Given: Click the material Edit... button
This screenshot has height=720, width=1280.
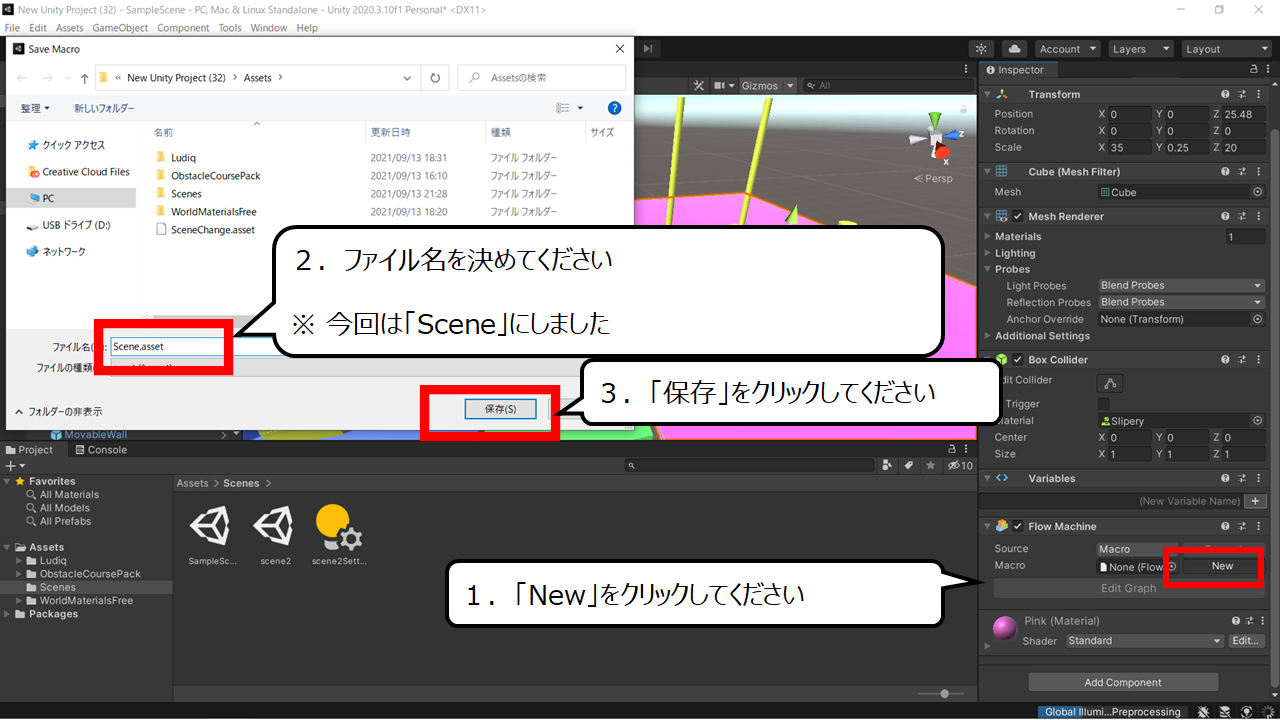Looking at the screenshot, I should tap(1246, 641).
